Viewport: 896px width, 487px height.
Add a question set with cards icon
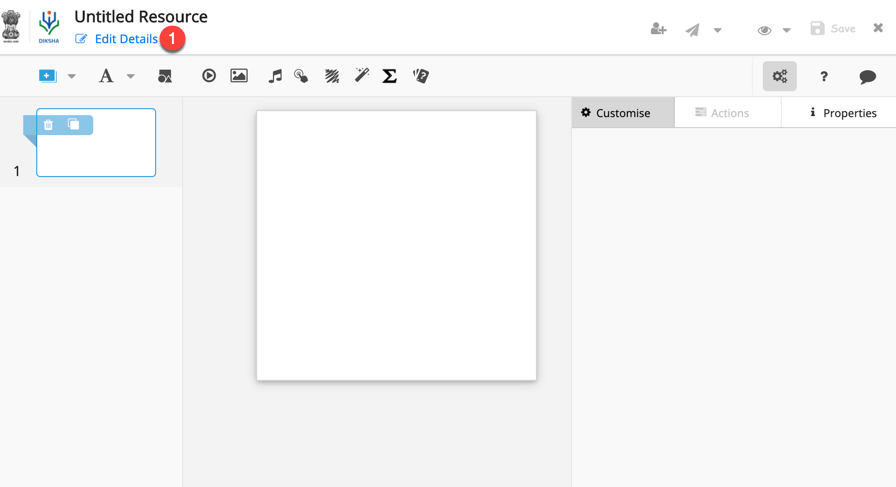[421, 76]
